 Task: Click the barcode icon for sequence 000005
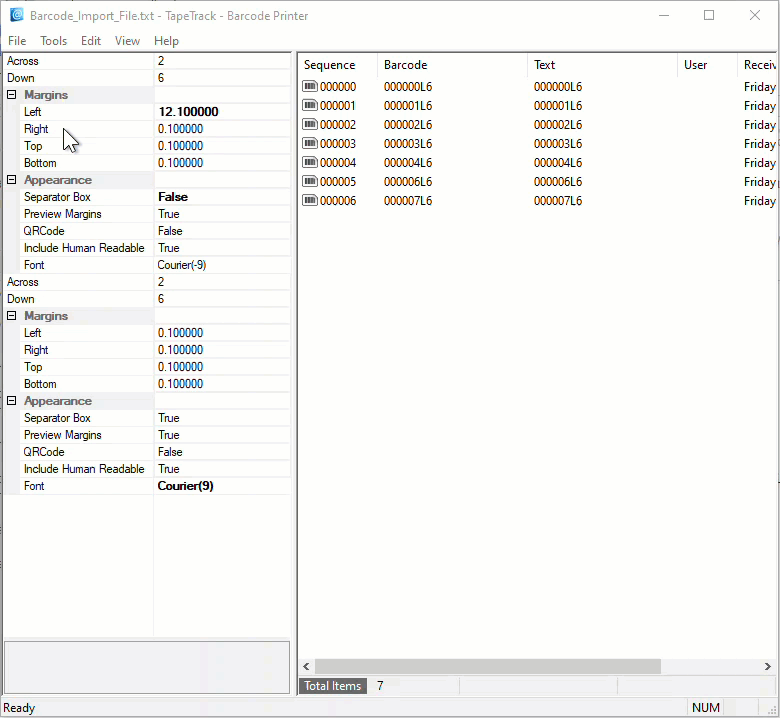[309, 181]
